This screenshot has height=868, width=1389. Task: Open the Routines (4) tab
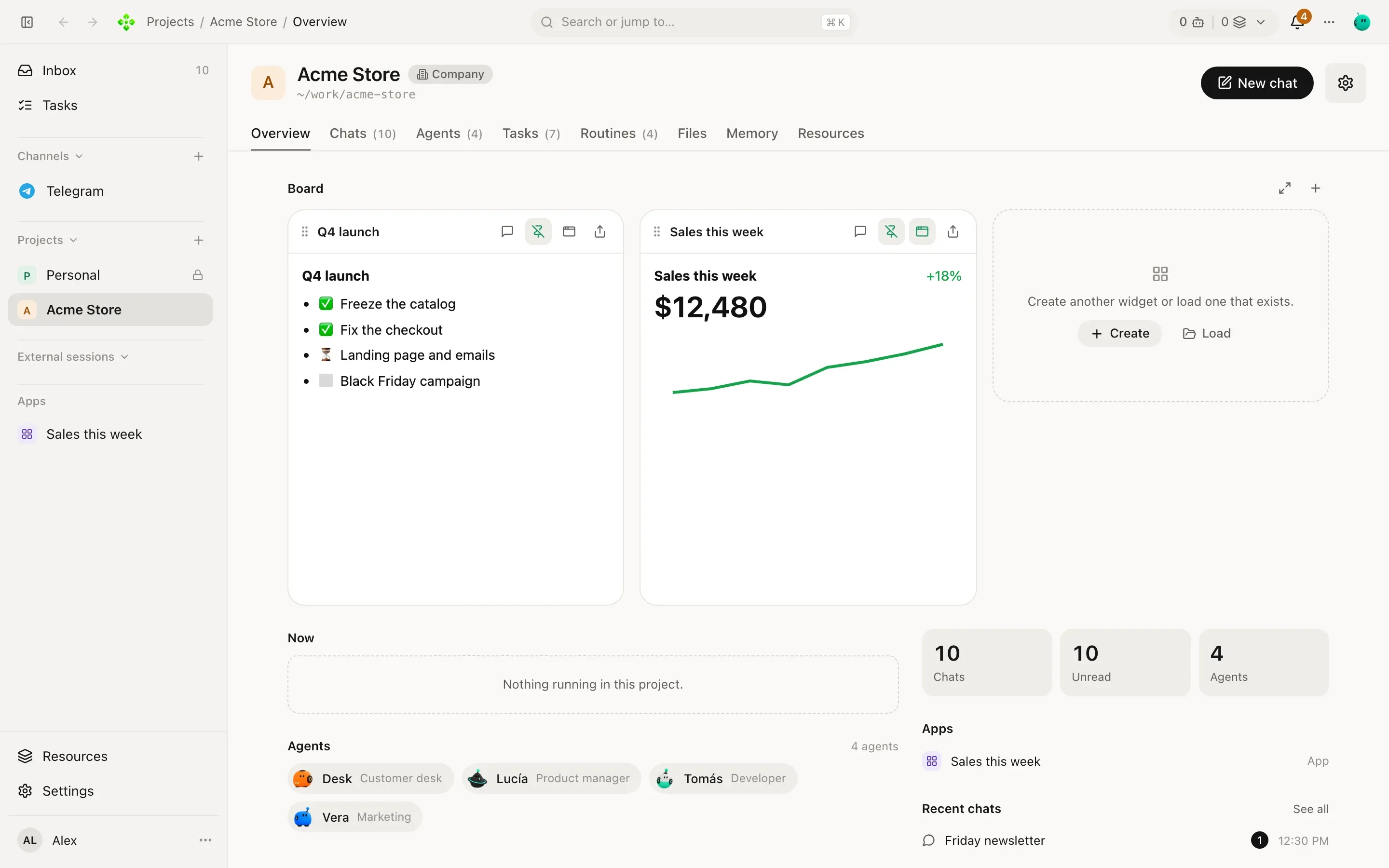tap(619, 133)
